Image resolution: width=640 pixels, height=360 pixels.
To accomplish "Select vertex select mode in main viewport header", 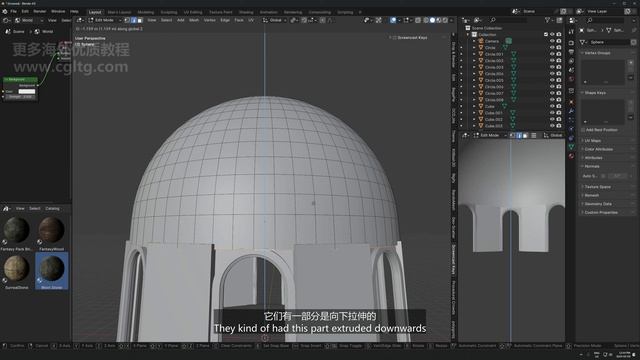I will click(x=127, y=20).
